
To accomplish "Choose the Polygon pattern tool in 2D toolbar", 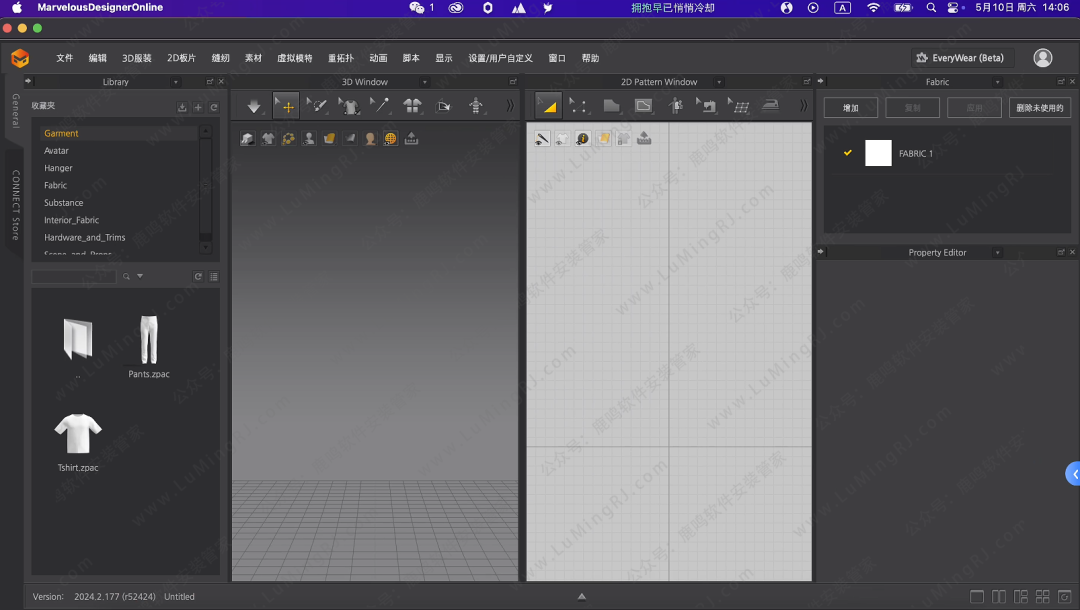I will point(611,106).
